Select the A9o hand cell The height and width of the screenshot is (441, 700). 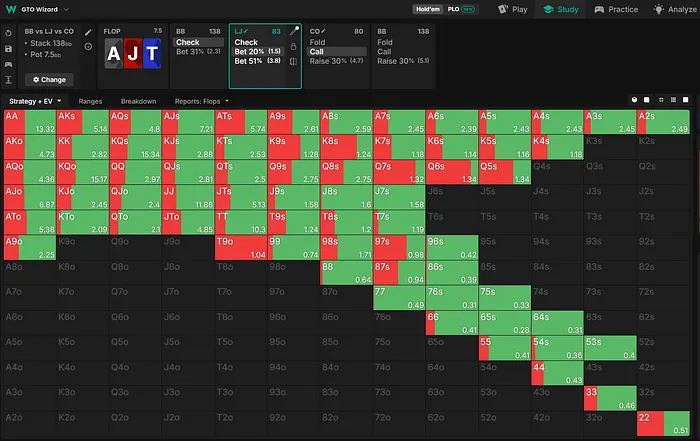tap(30, 248)
